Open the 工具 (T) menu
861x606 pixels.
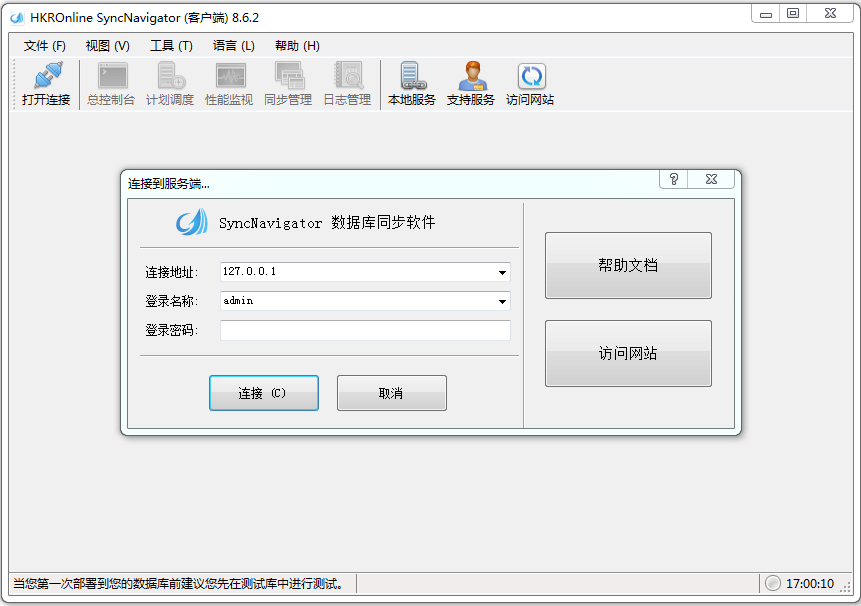click(x=171, y=46)
